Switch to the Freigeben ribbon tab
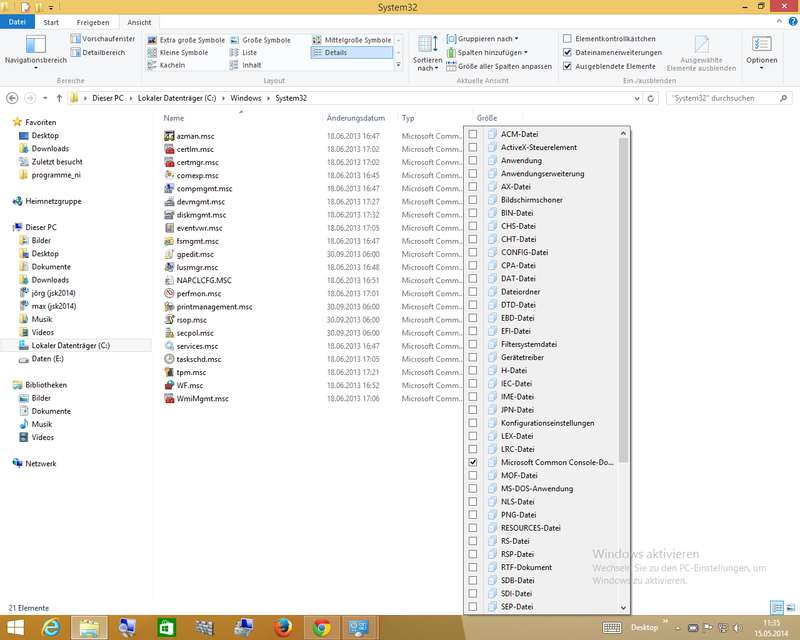This screenshot has width=800, height=640. 93,21
